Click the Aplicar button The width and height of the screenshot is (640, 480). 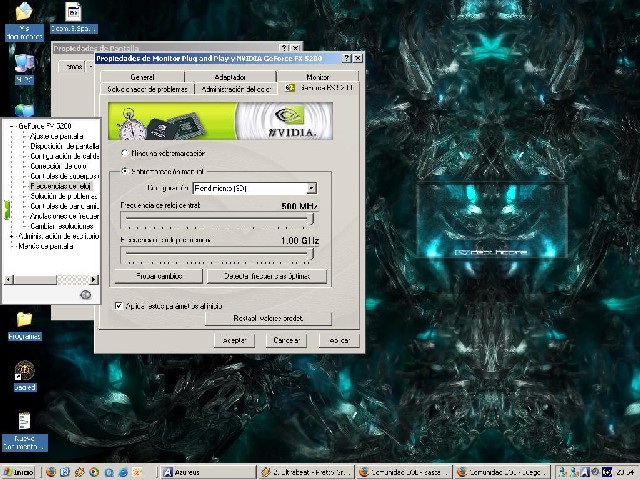point(339,340)
